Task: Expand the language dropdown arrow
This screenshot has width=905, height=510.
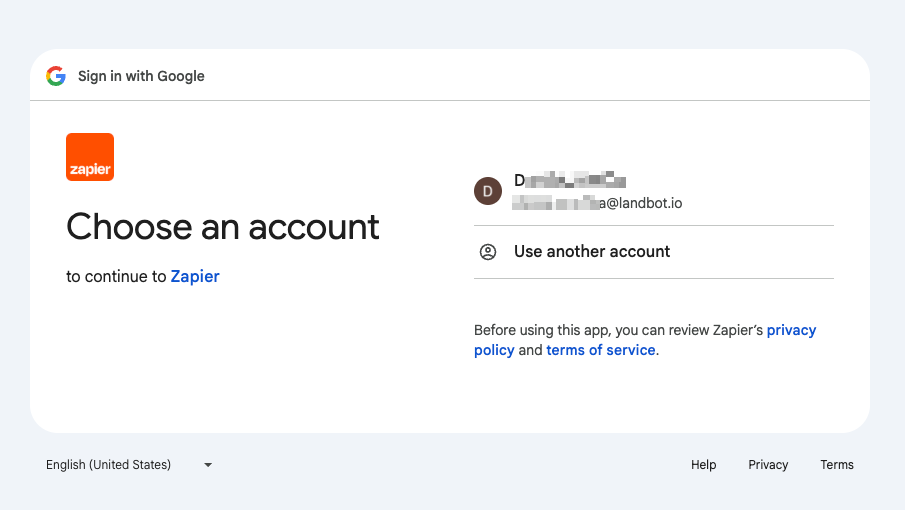Action: tap(208, 465)
